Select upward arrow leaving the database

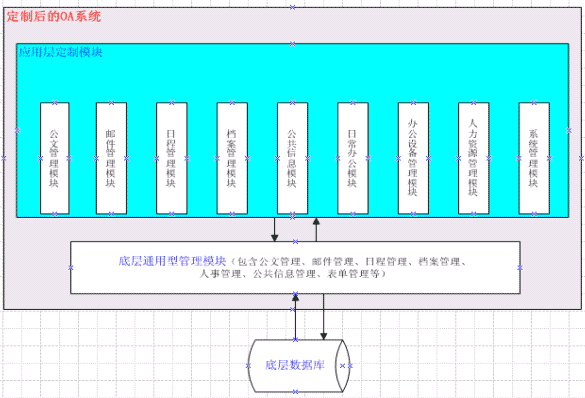(295, 317)
